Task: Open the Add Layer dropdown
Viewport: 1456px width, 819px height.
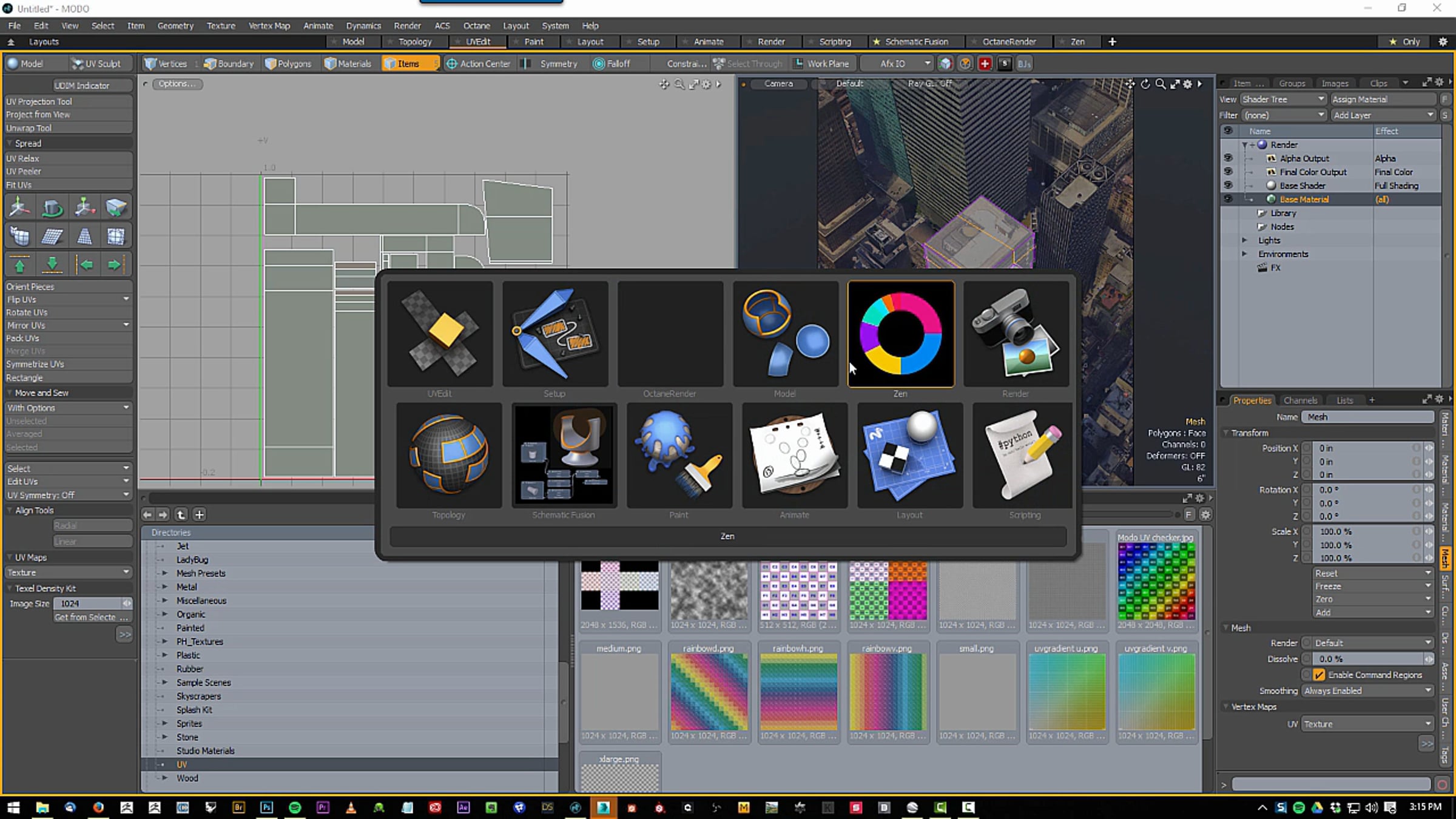Action: pos(1383,115)
